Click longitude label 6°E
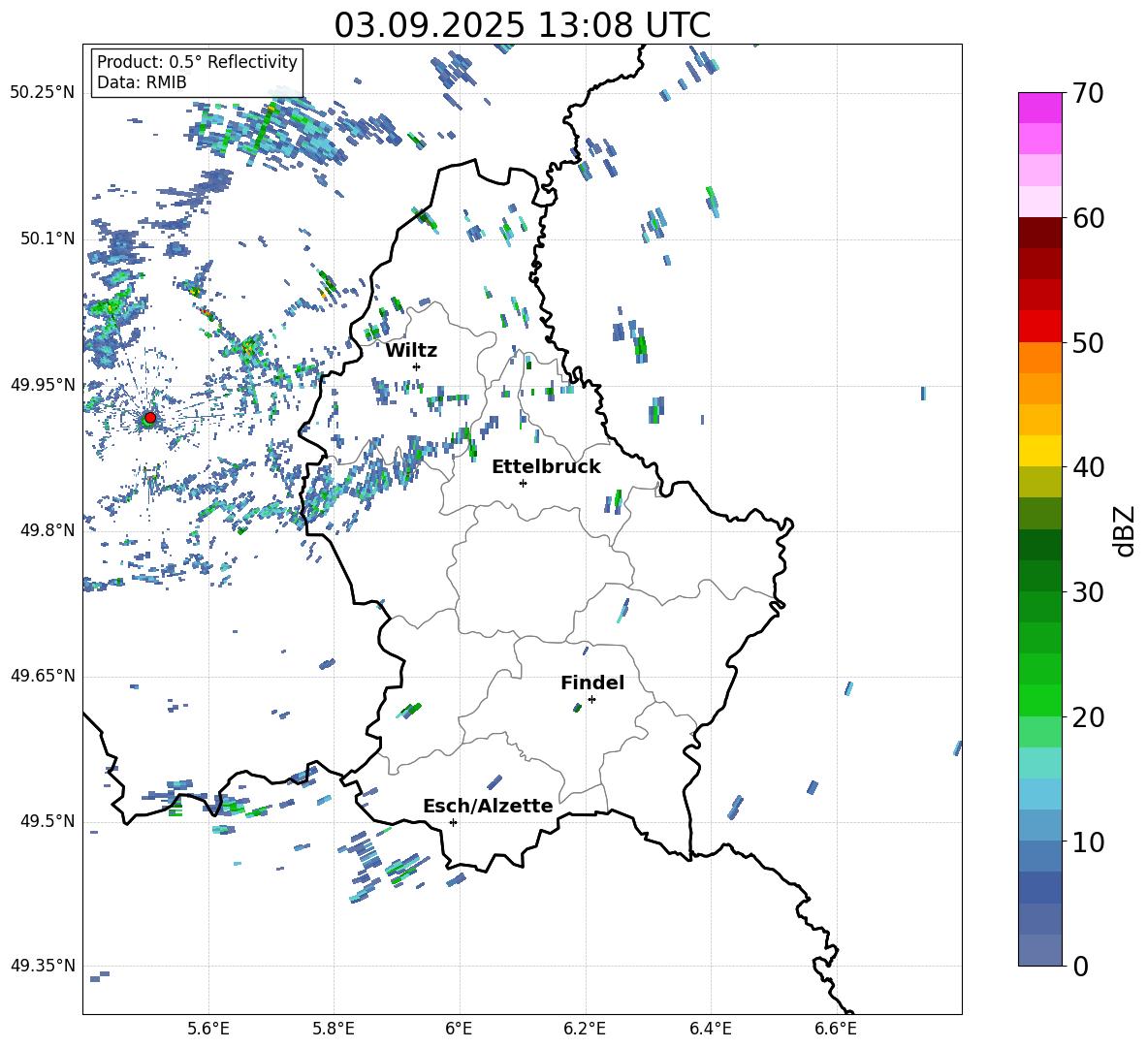The height and width of the screenshot is (1048, 1148). 459,1029
